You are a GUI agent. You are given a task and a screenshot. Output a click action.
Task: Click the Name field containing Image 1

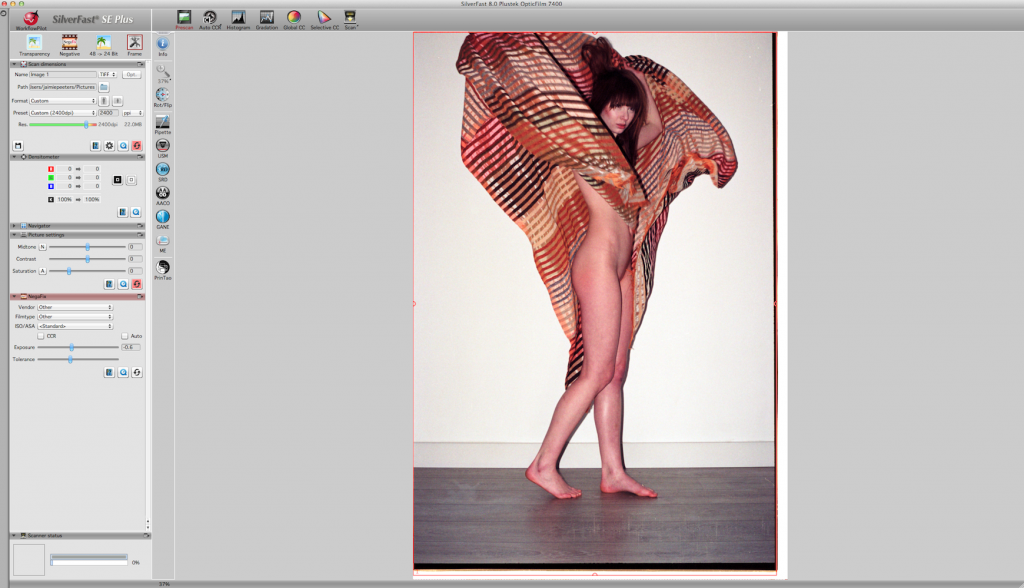pyautogui.click(x=63, y=74)
